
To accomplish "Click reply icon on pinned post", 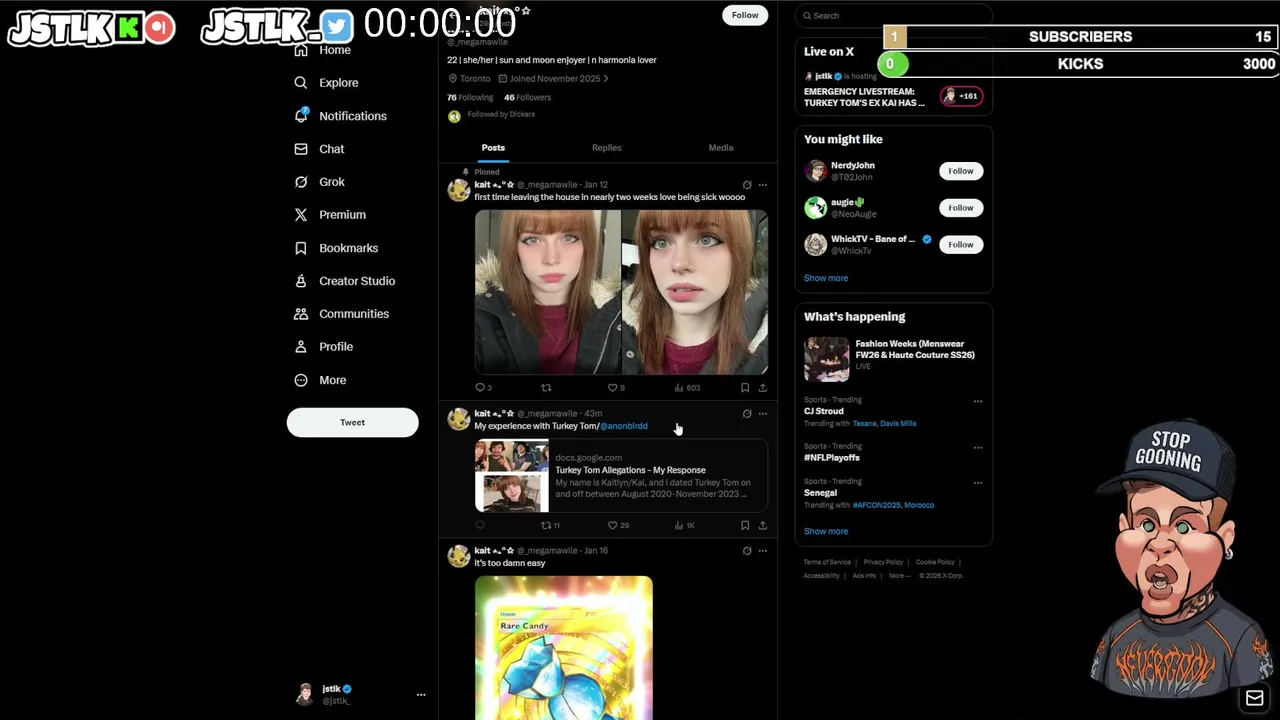I will click(x=480, y=387).
